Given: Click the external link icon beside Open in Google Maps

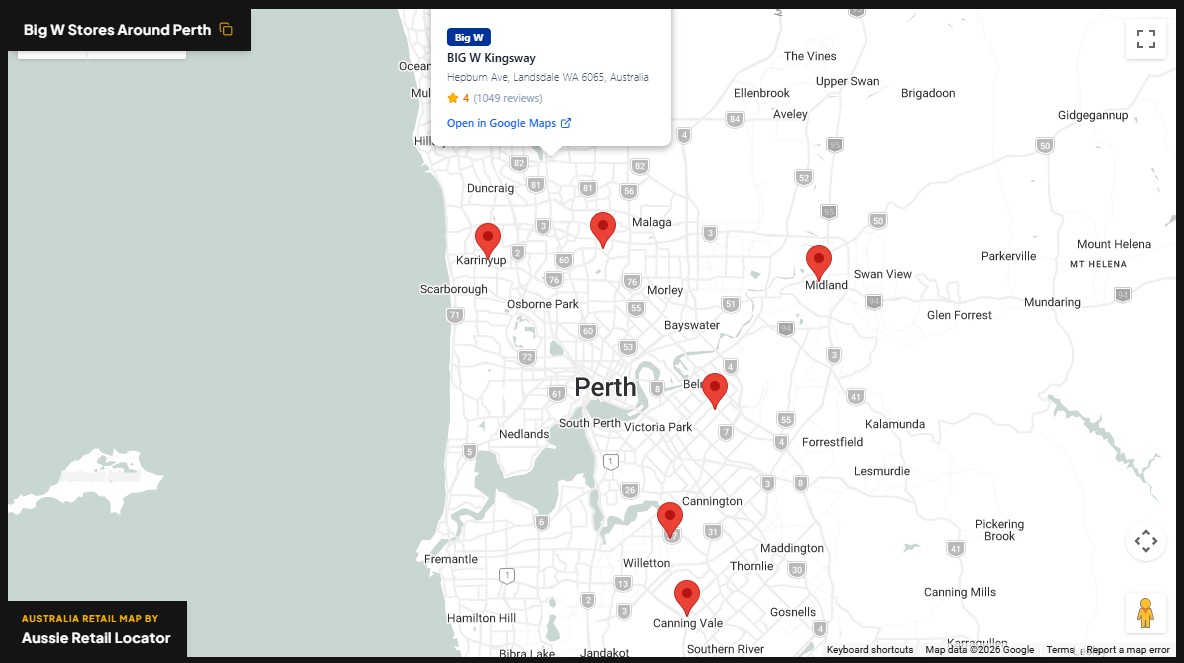Looking at the screenshot, I should [x=566, y=123].
